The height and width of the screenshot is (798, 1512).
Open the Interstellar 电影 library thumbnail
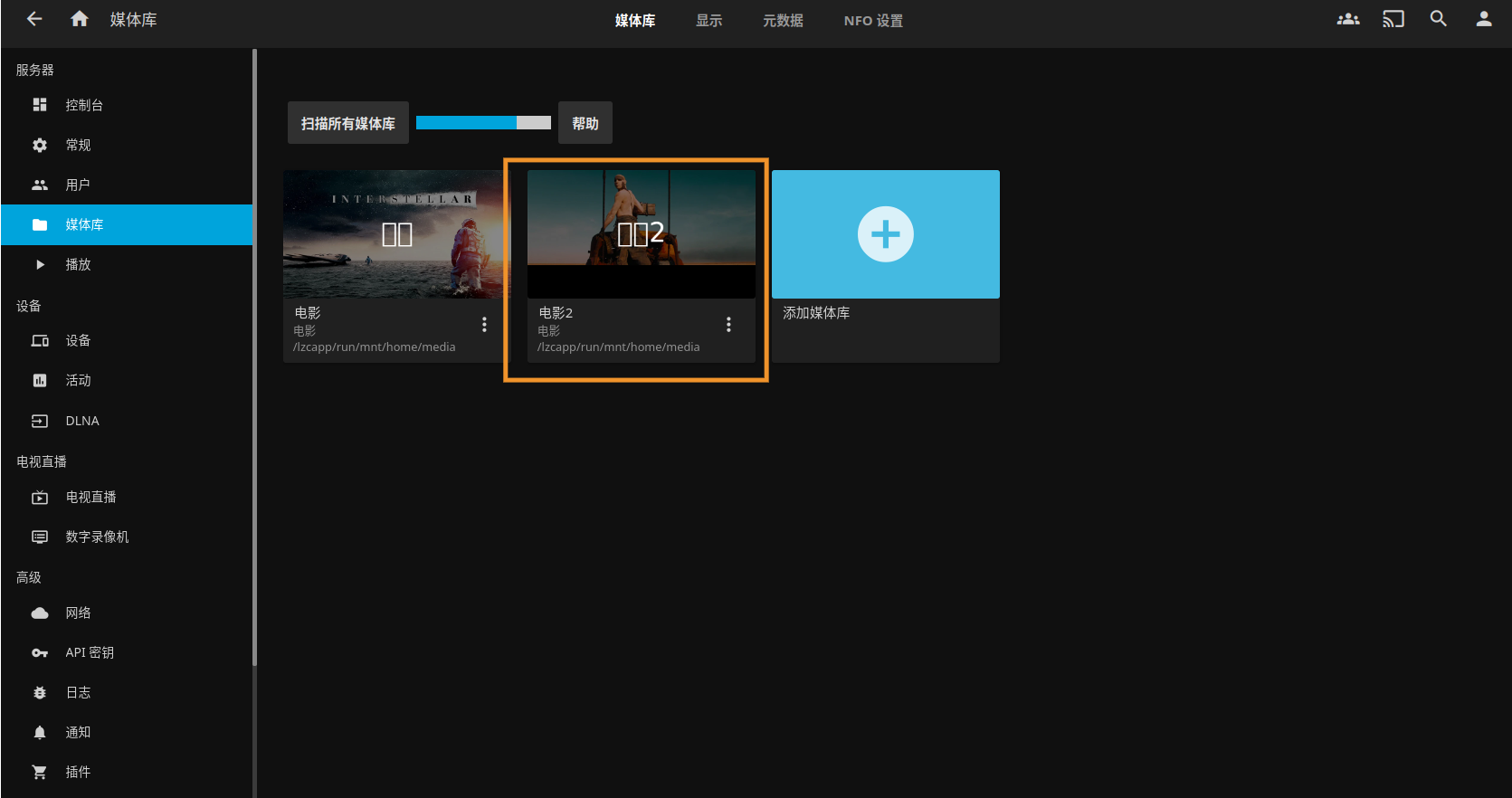397,234
